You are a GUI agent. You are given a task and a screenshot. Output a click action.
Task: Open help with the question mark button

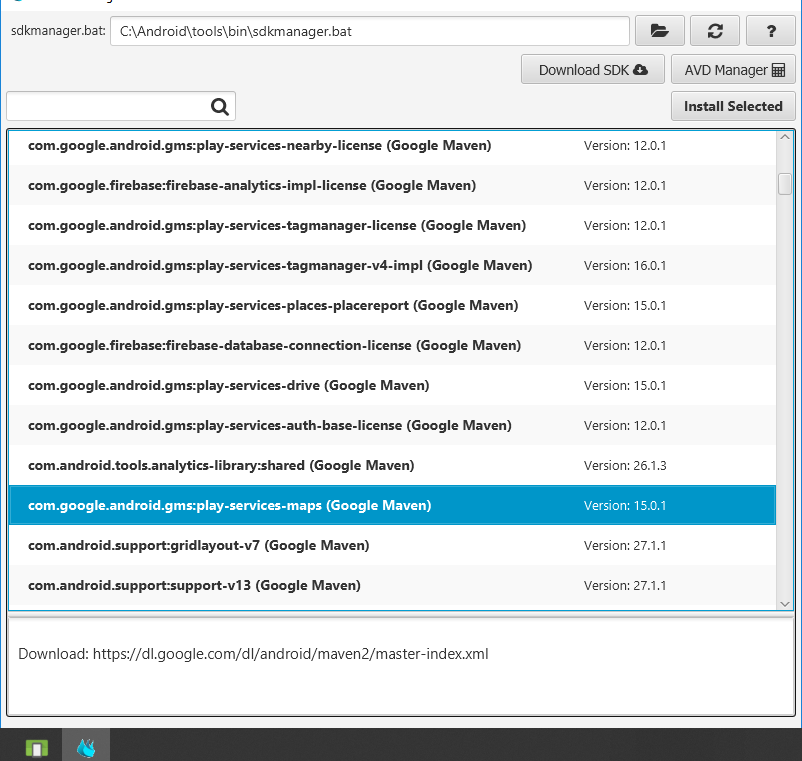pos(771,31)
